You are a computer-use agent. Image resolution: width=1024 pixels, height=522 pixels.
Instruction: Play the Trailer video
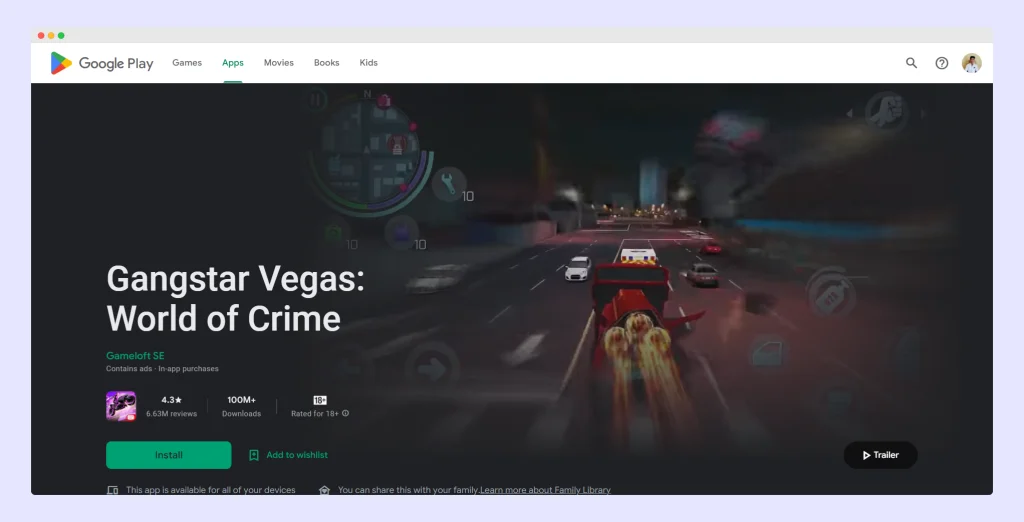880,455
